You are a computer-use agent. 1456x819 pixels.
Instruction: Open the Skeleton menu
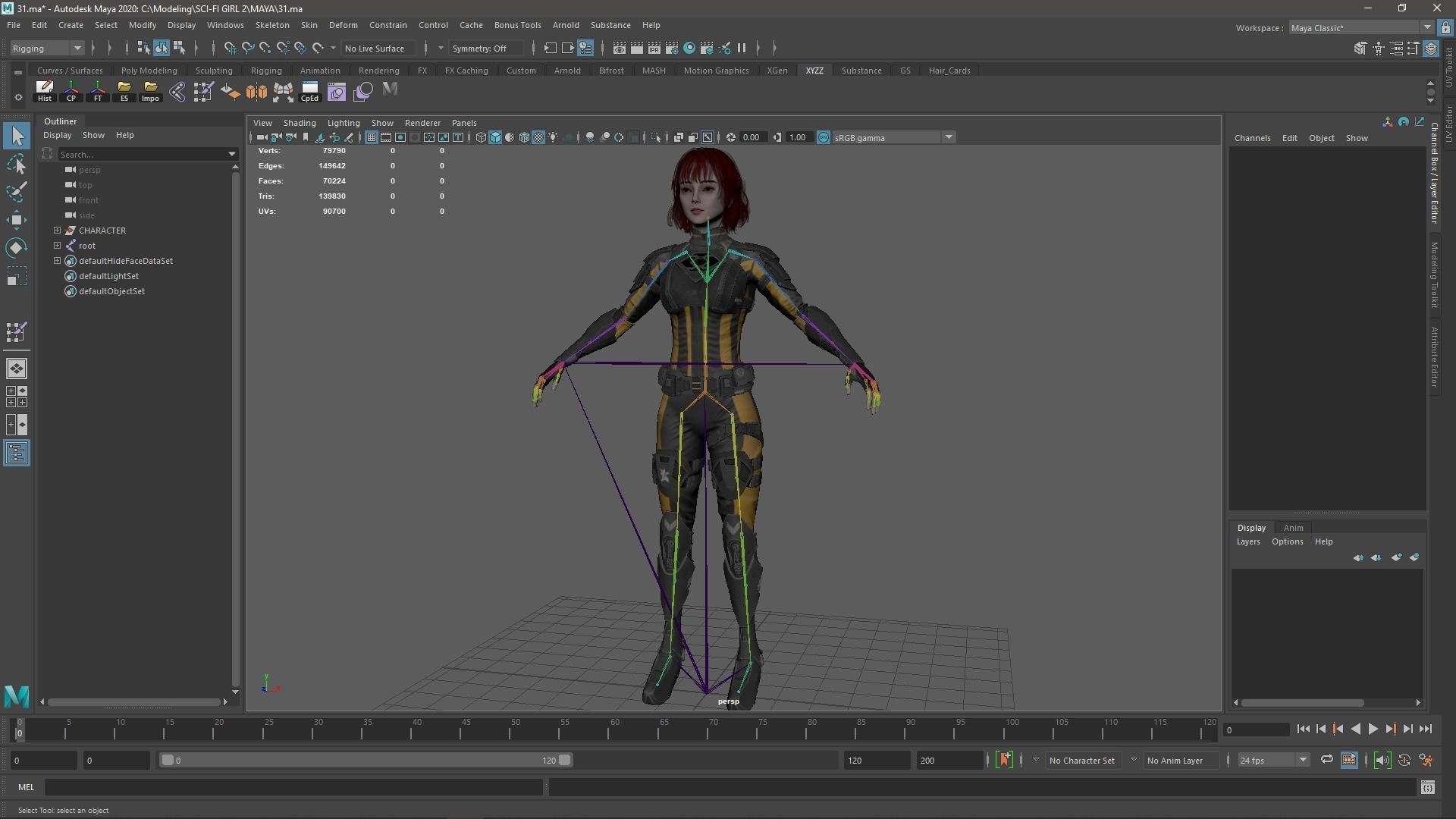point(272,25)
